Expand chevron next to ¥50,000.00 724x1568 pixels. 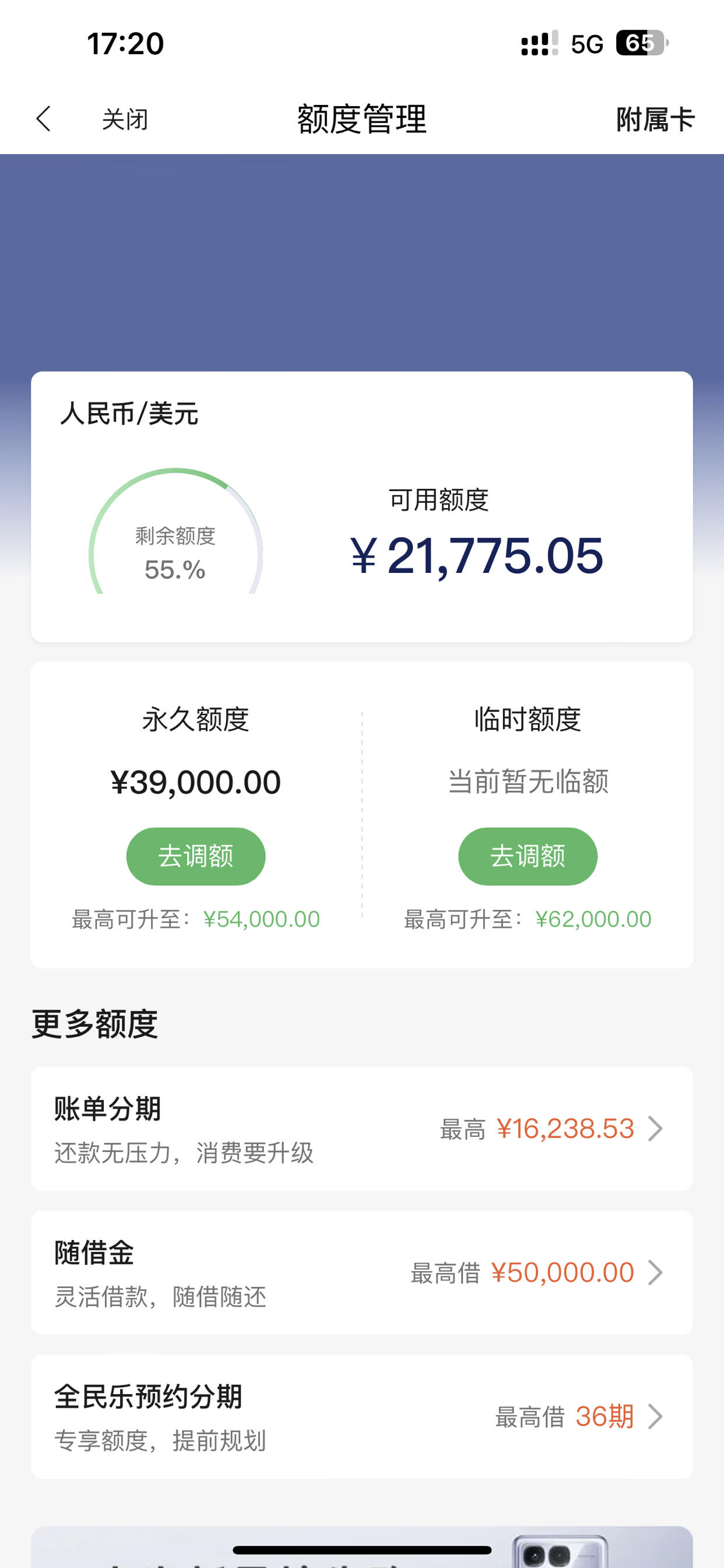(x=655, y=1272)
